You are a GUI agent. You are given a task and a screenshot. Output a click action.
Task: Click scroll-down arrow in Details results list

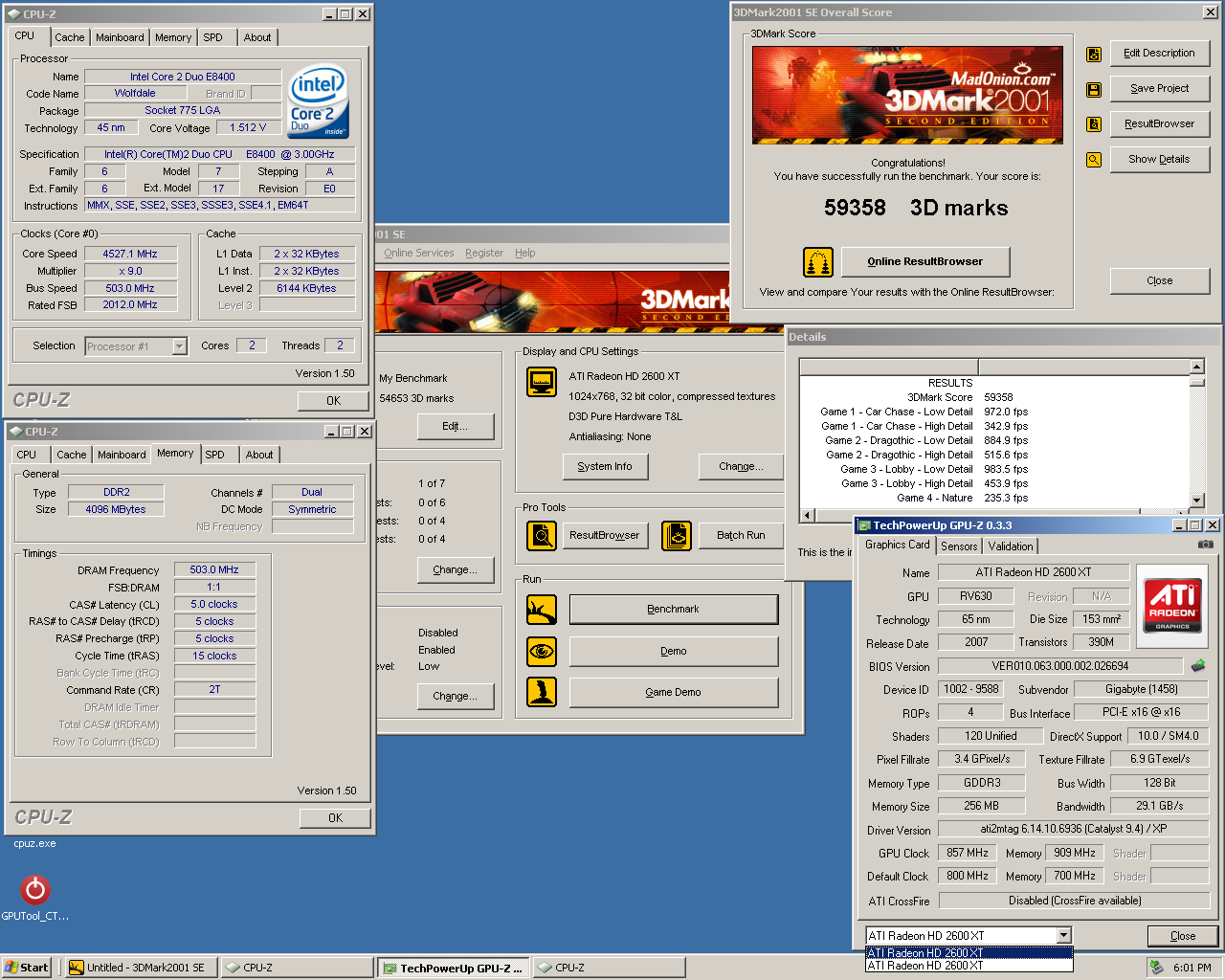coord(1196,500)
